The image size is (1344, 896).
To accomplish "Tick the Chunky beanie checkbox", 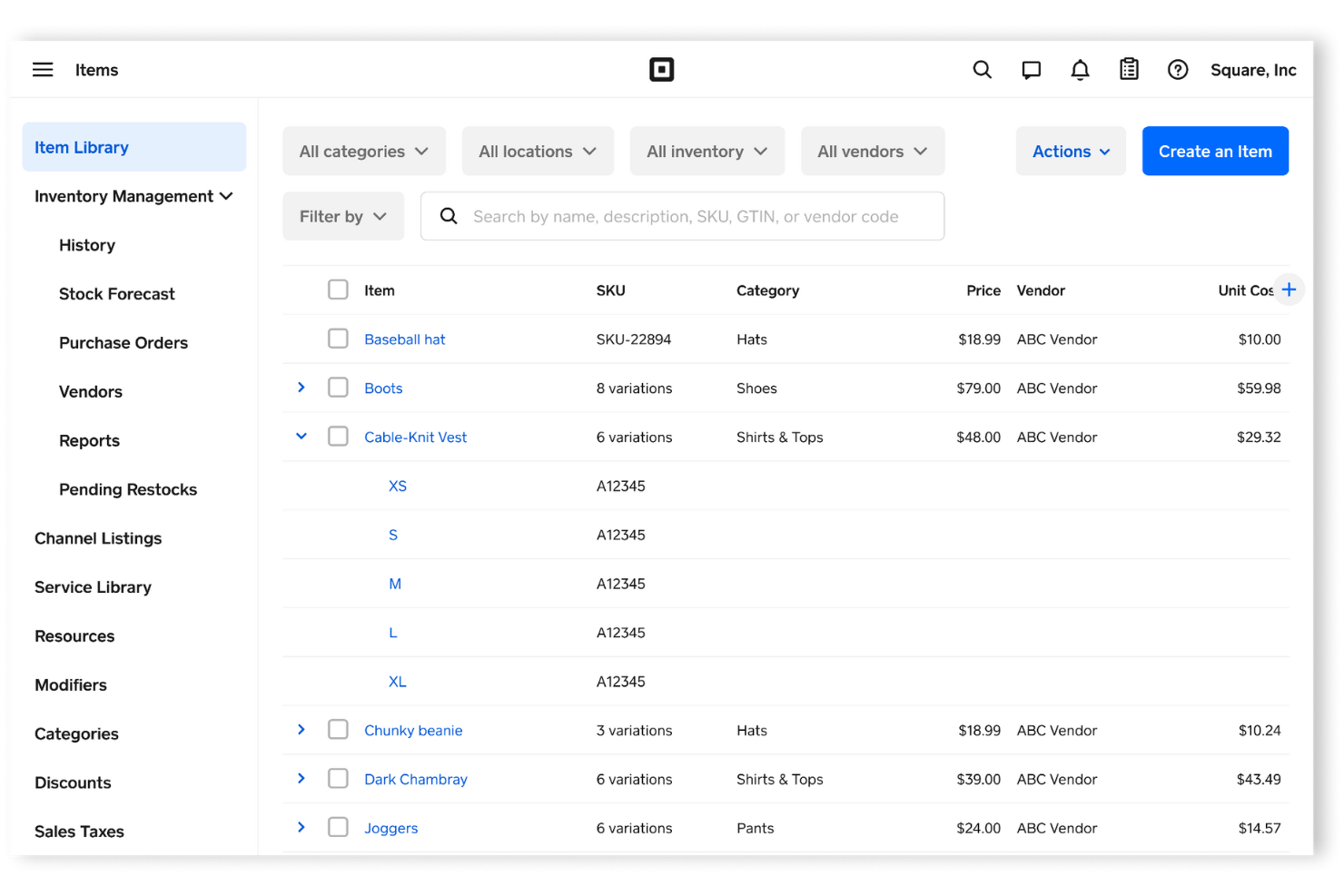I will click(338, 730).
